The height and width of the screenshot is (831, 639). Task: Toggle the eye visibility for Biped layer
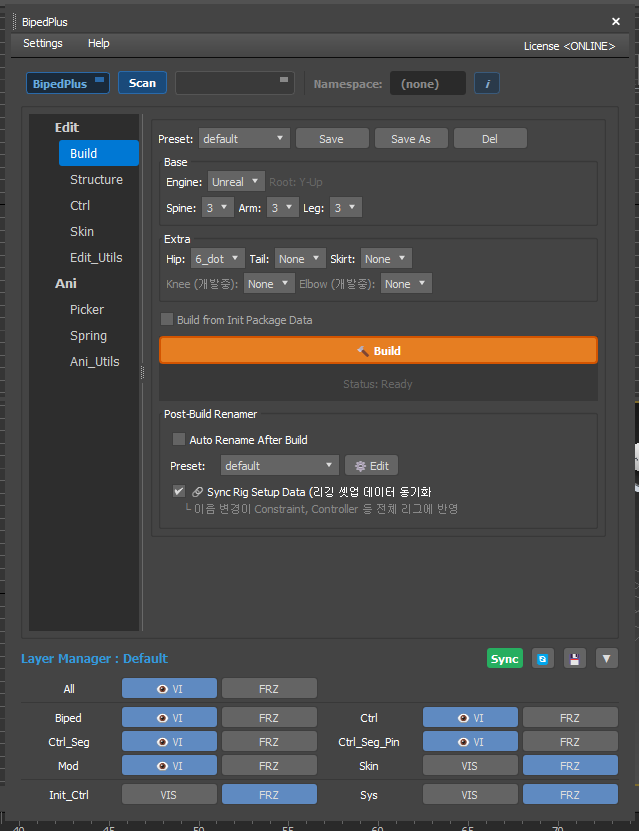pos(169,718)
